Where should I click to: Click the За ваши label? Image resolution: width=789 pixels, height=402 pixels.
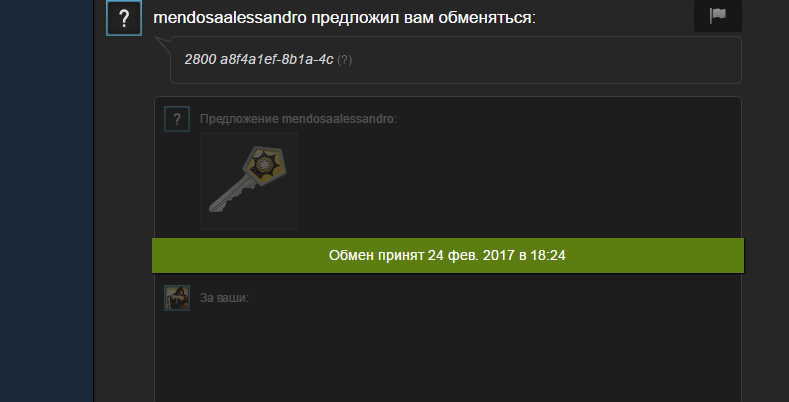224,298
